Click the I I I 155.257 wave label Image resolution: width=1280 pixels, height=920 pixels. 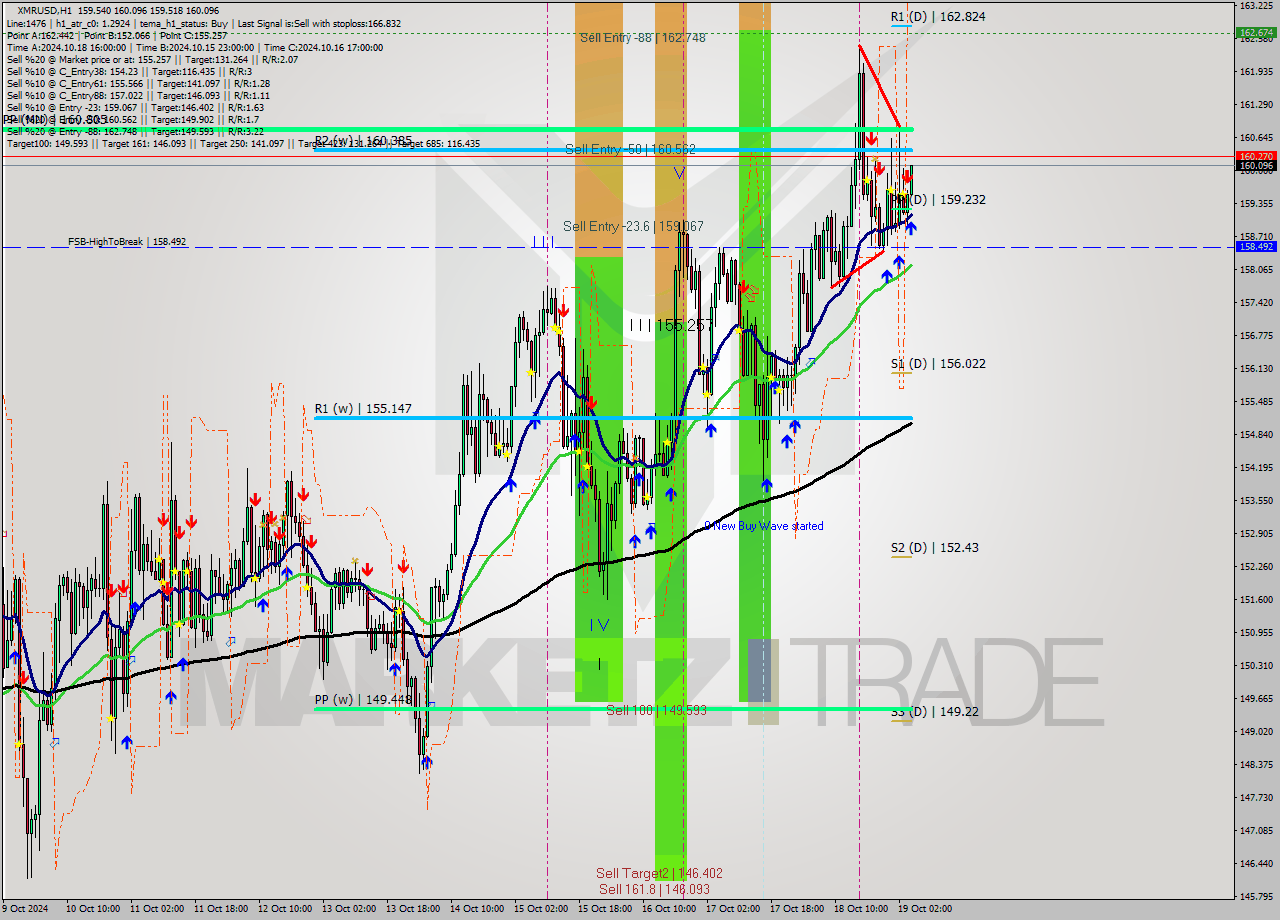pos(671,325)
